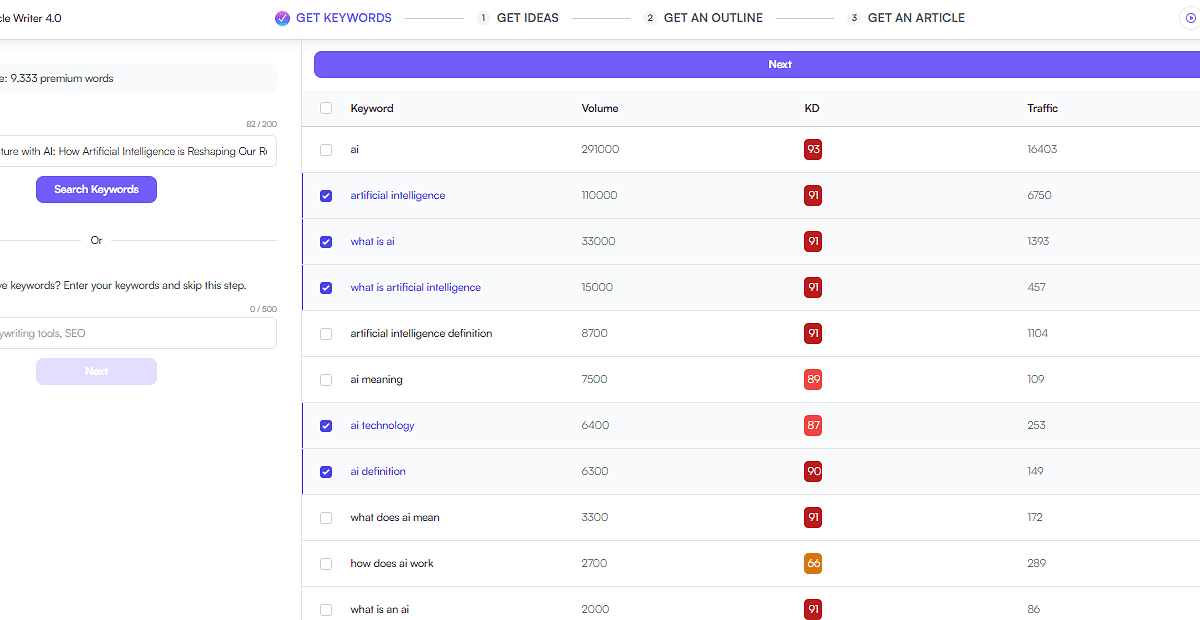Click the step 3 circle icon
The height and width of the screenshot is (620, 1200).
pyautogui.click(x=854, y=18)
